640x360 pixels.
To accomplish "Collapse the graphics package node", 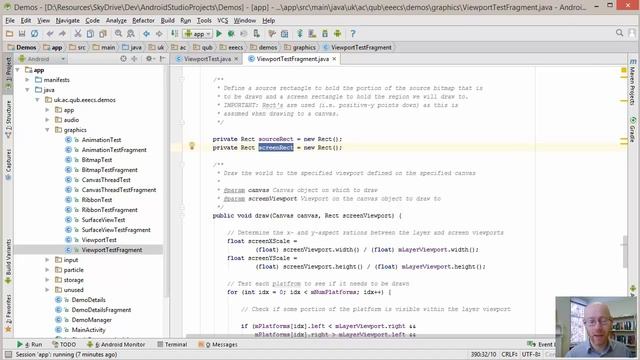I will tap(47, 130).
